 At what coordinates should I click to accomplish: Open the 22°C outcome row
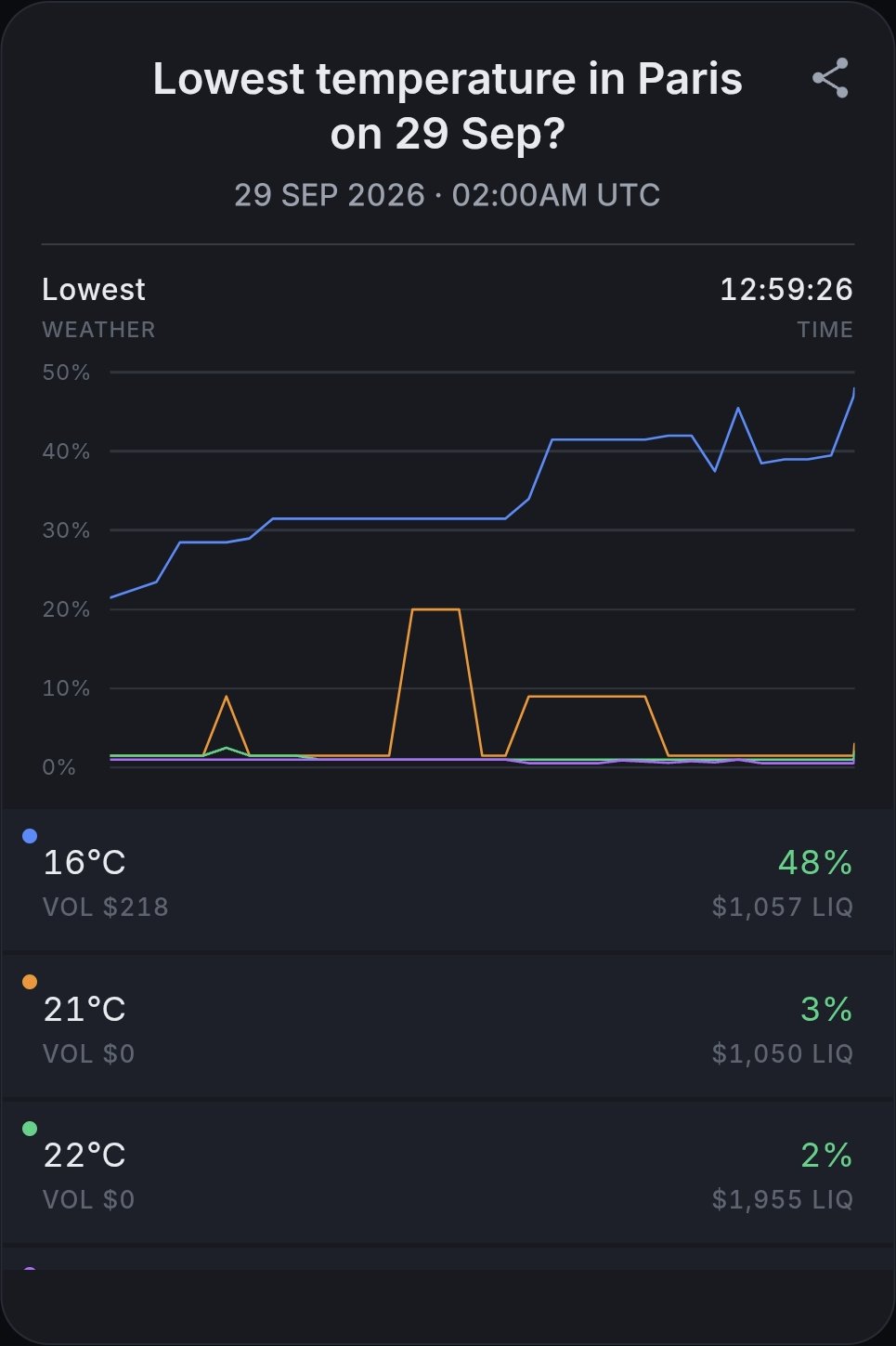click(x=448, y=1172)
